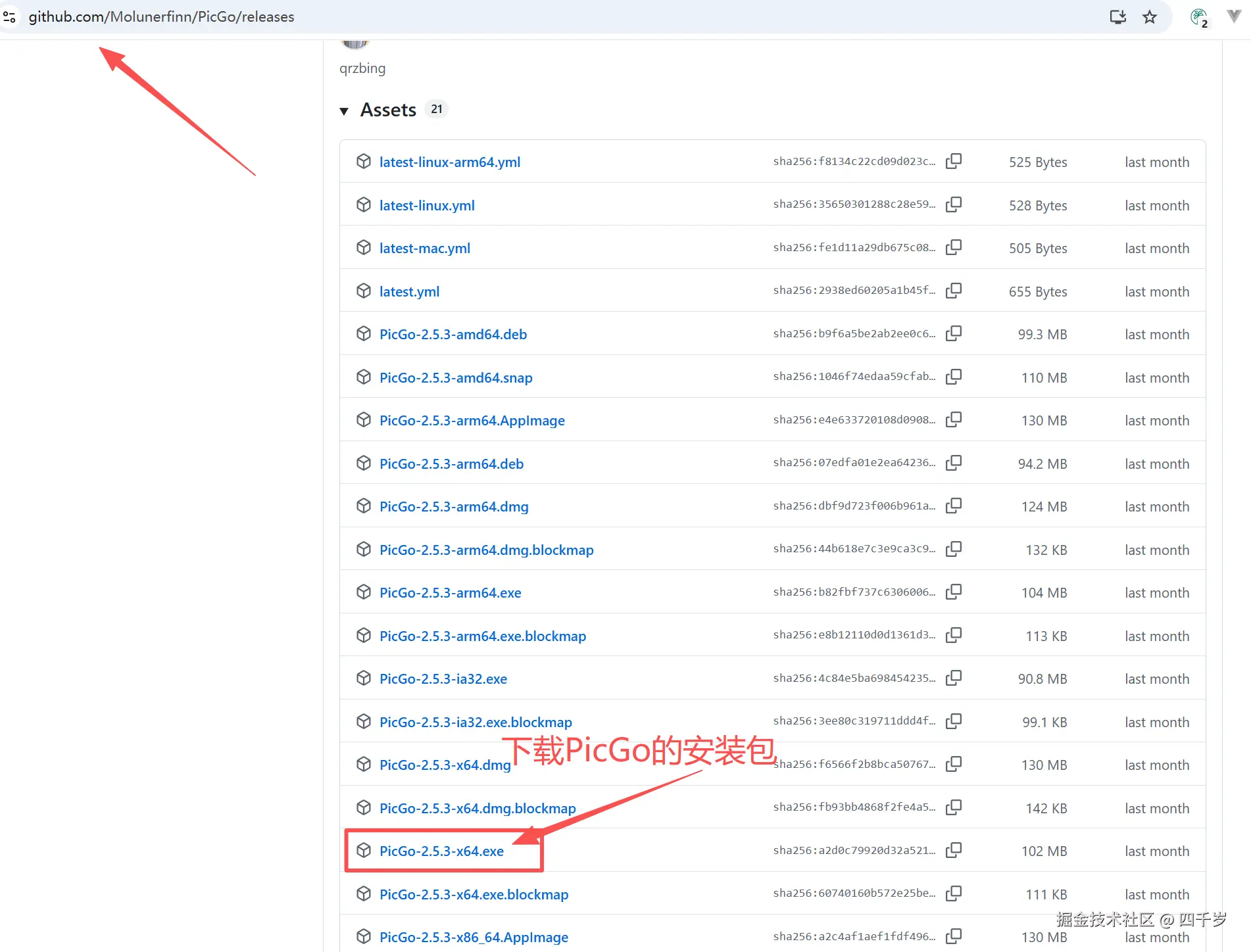Copy SHA256 hash for PicGo-2.5.3-arm64.deb
Image resolution: width=1251 pixels, height=952 pixels.
click(953, 464)
